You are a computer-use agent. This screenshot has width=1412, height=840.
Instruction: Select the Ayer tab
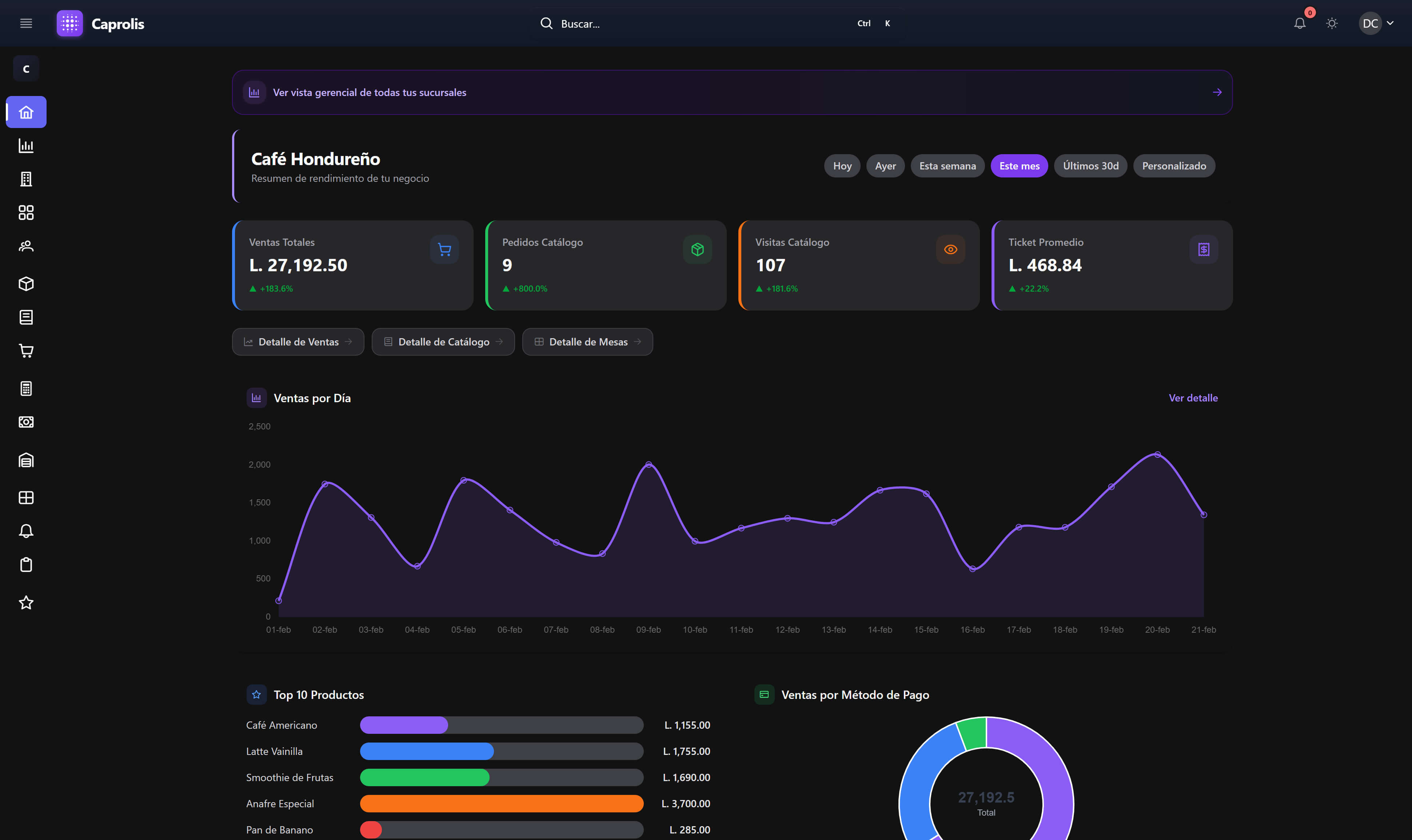pos(885,165)
